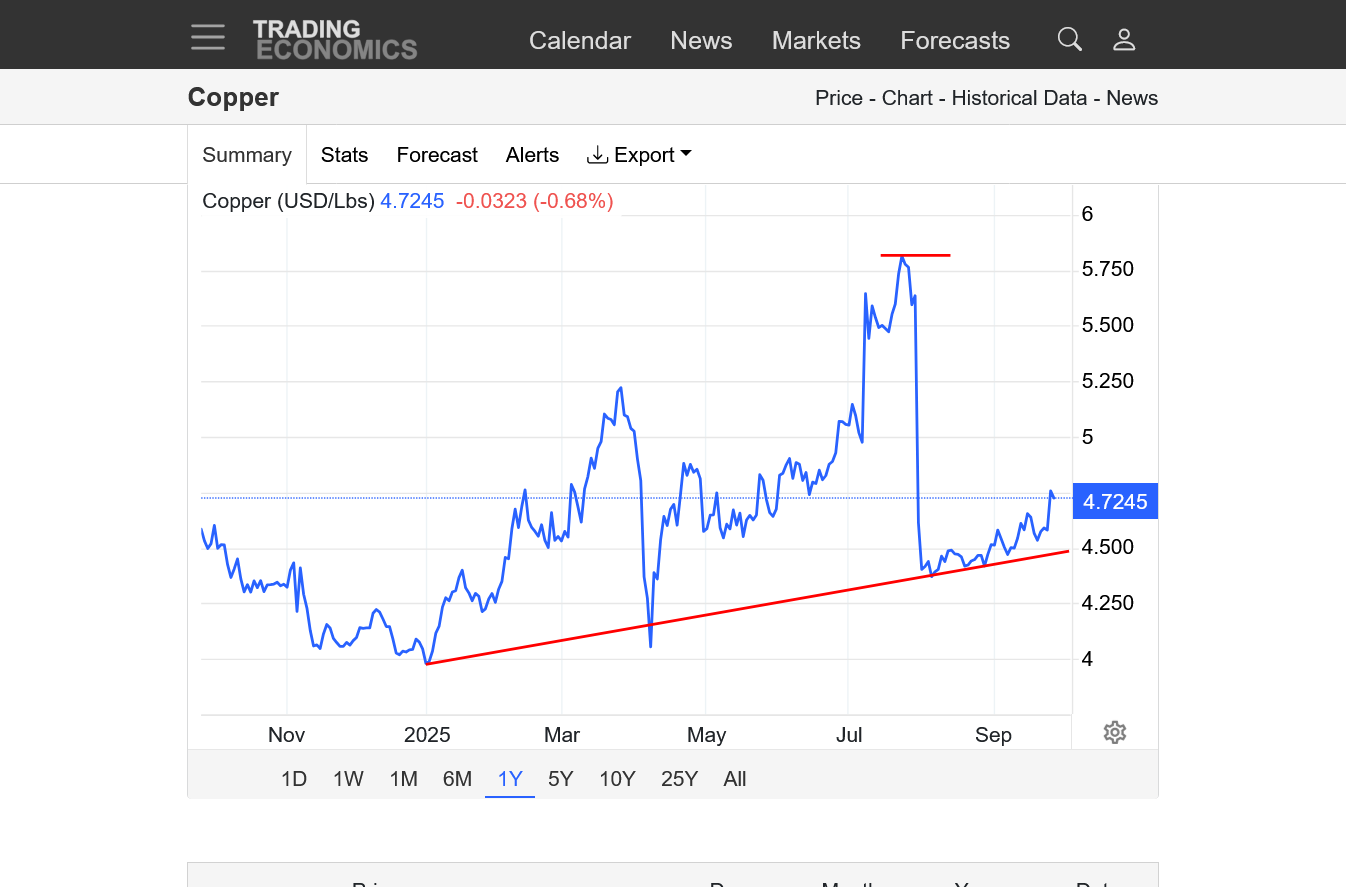
Task: Switch chart range to 6M
Action: point(457,779)
